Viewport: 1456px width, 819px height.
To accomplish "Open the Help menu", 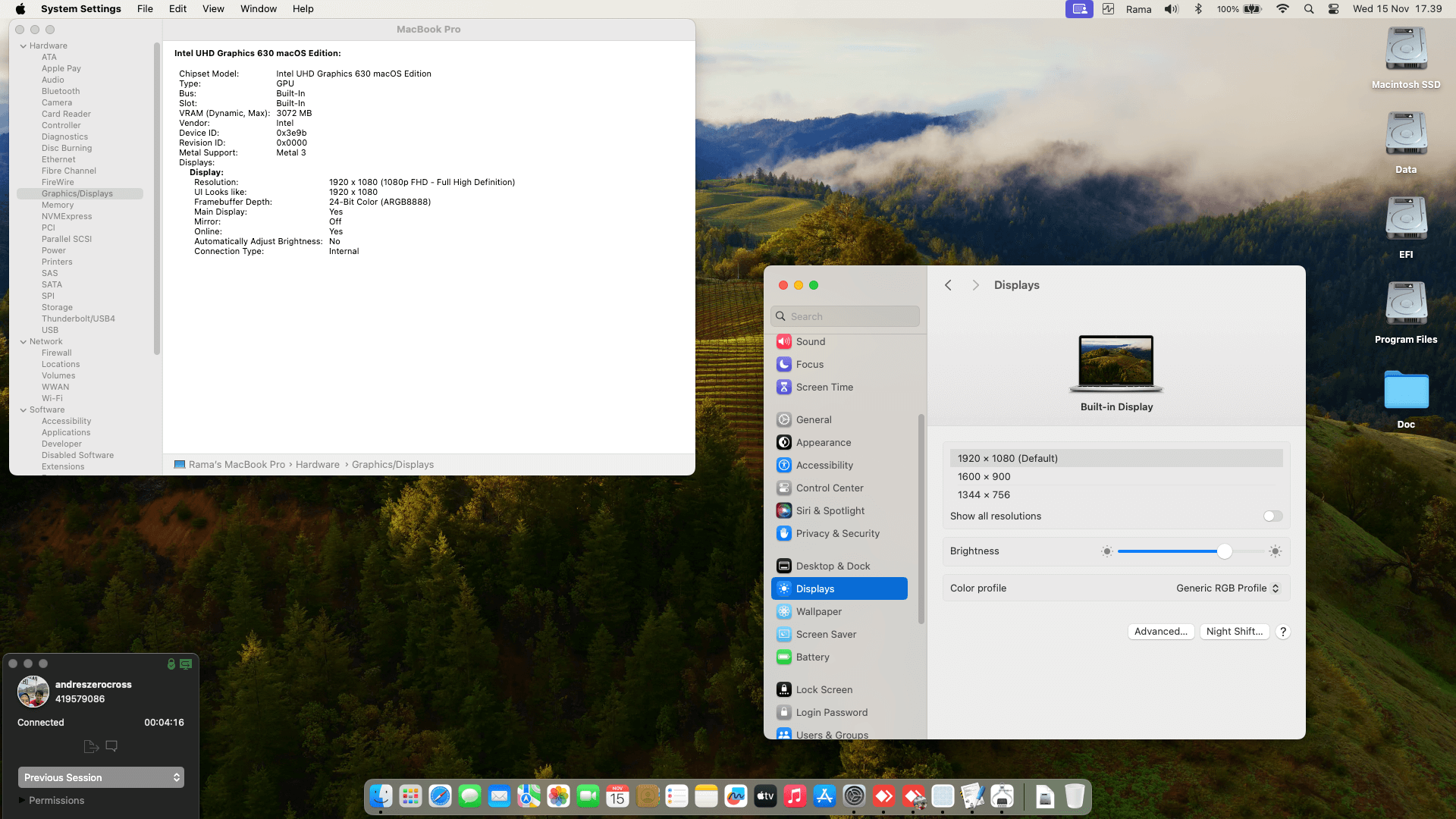I will pyautogui.click(x=303, y=9).
